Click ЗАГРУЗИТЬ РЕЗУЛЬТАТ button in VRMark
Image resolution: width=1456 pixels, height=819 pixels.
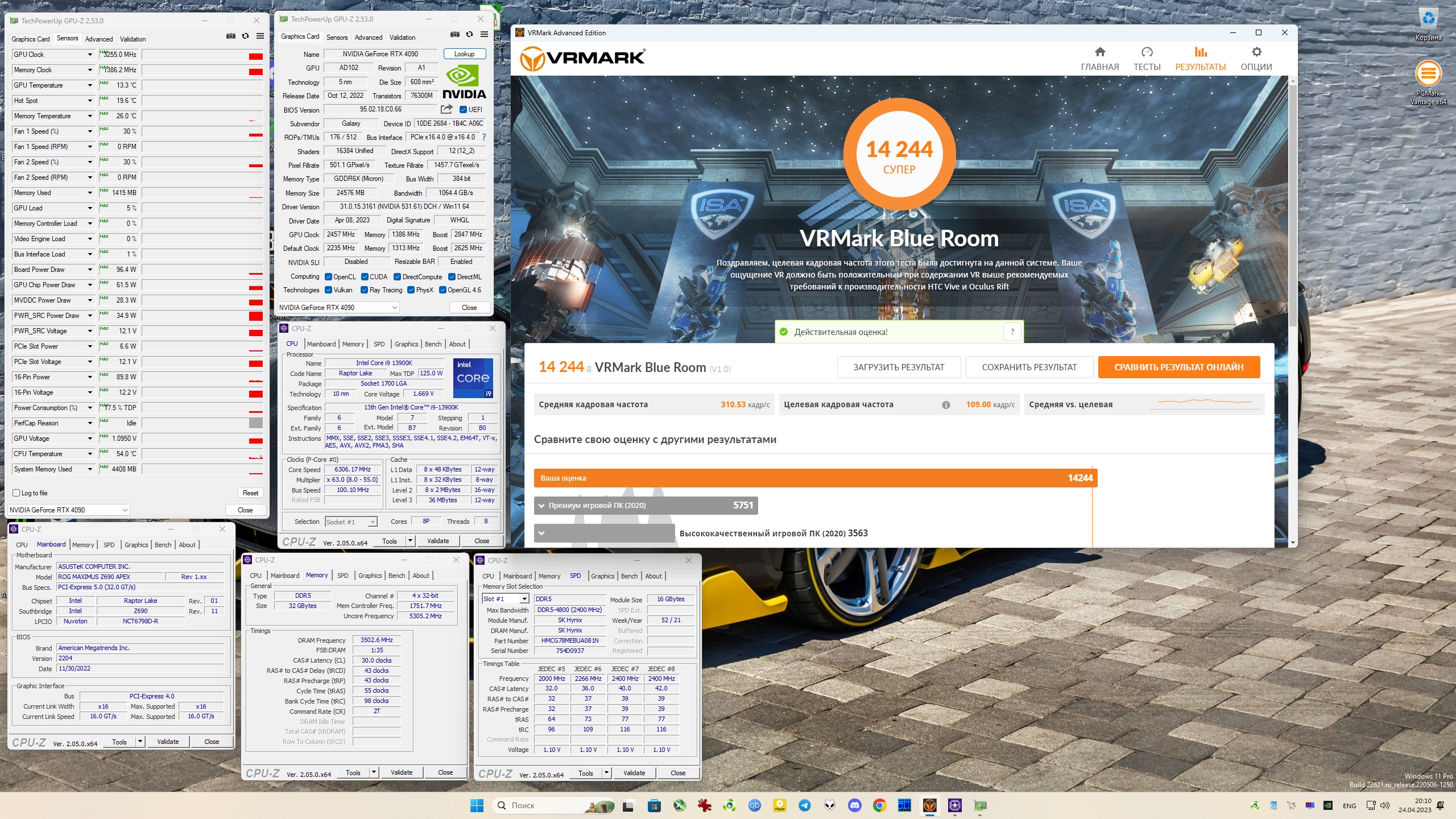[899, 367]
